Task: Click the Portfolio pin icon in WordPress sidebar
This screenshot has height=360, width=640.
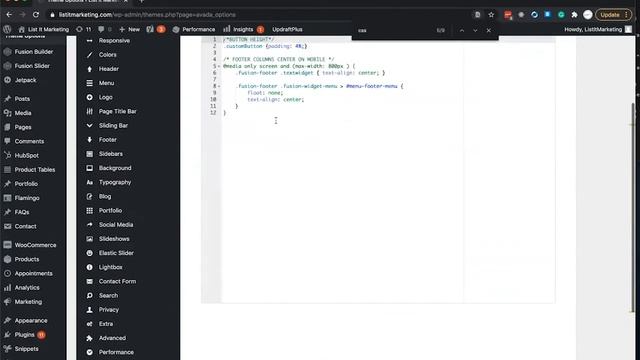Action: pyautogui.click(x=7, y=184)
